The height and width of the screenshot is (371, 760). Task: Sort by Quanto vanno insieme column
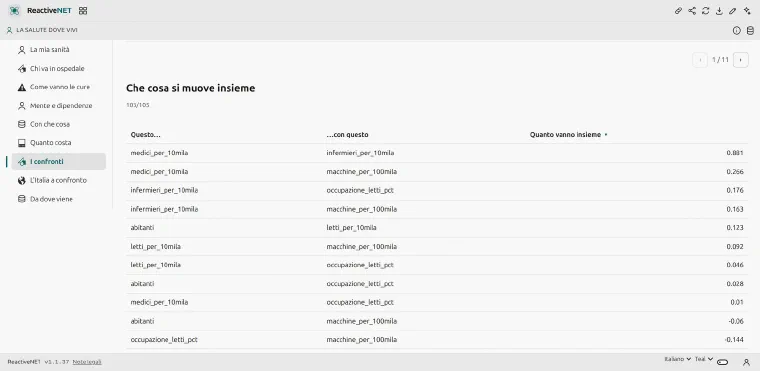(x=565, y=135)
